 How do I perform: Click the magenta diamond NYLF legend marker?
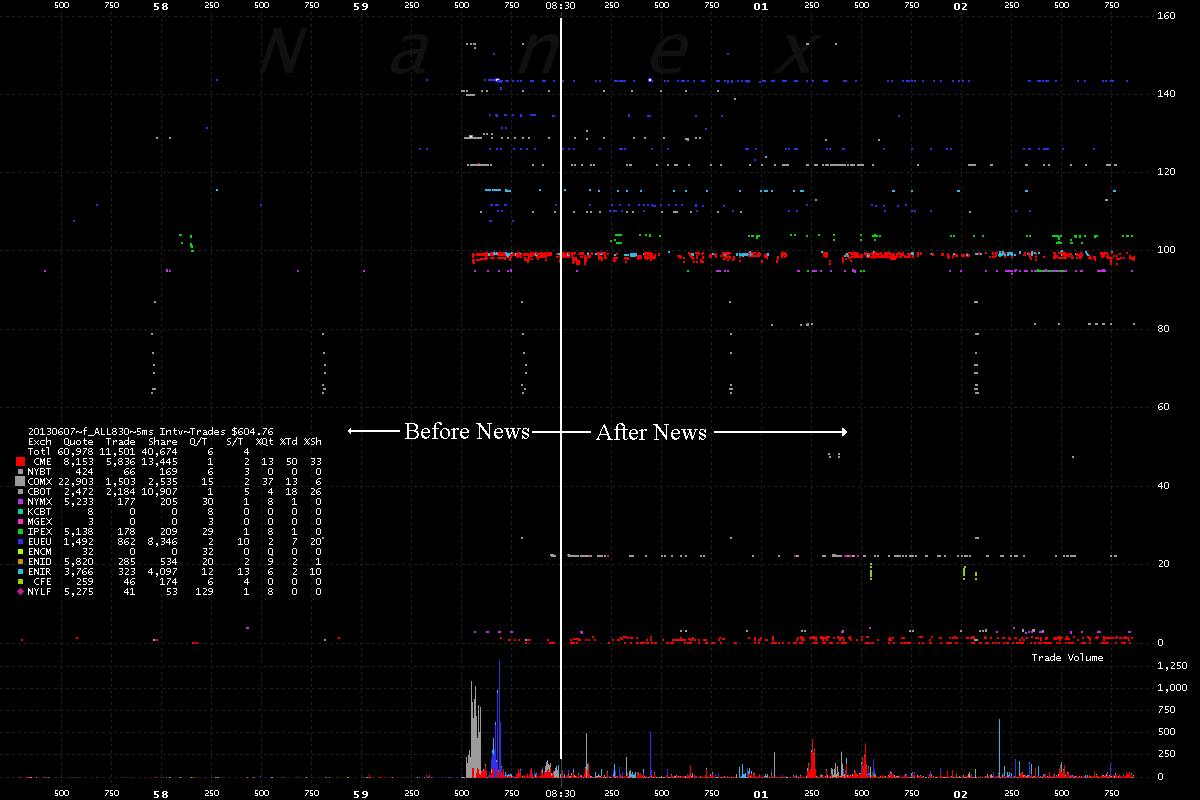[20, 591]
